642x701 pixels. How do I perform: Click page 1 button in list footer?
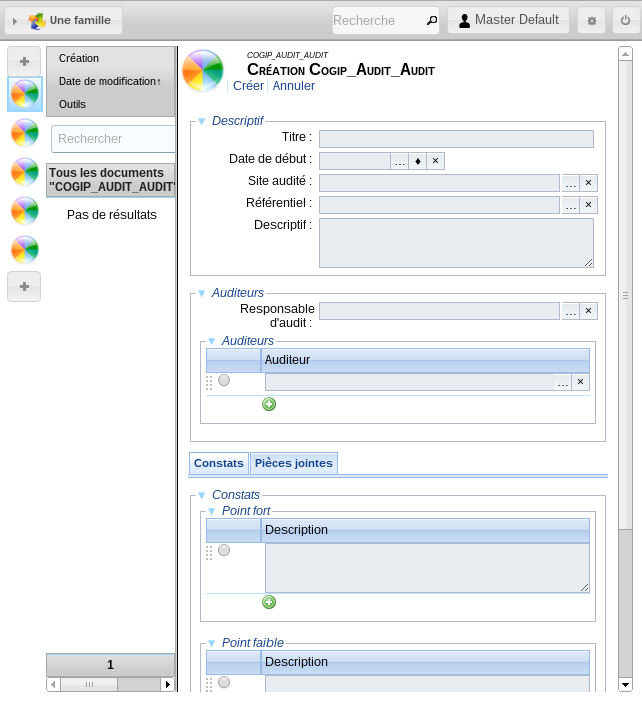pos(110,665)
